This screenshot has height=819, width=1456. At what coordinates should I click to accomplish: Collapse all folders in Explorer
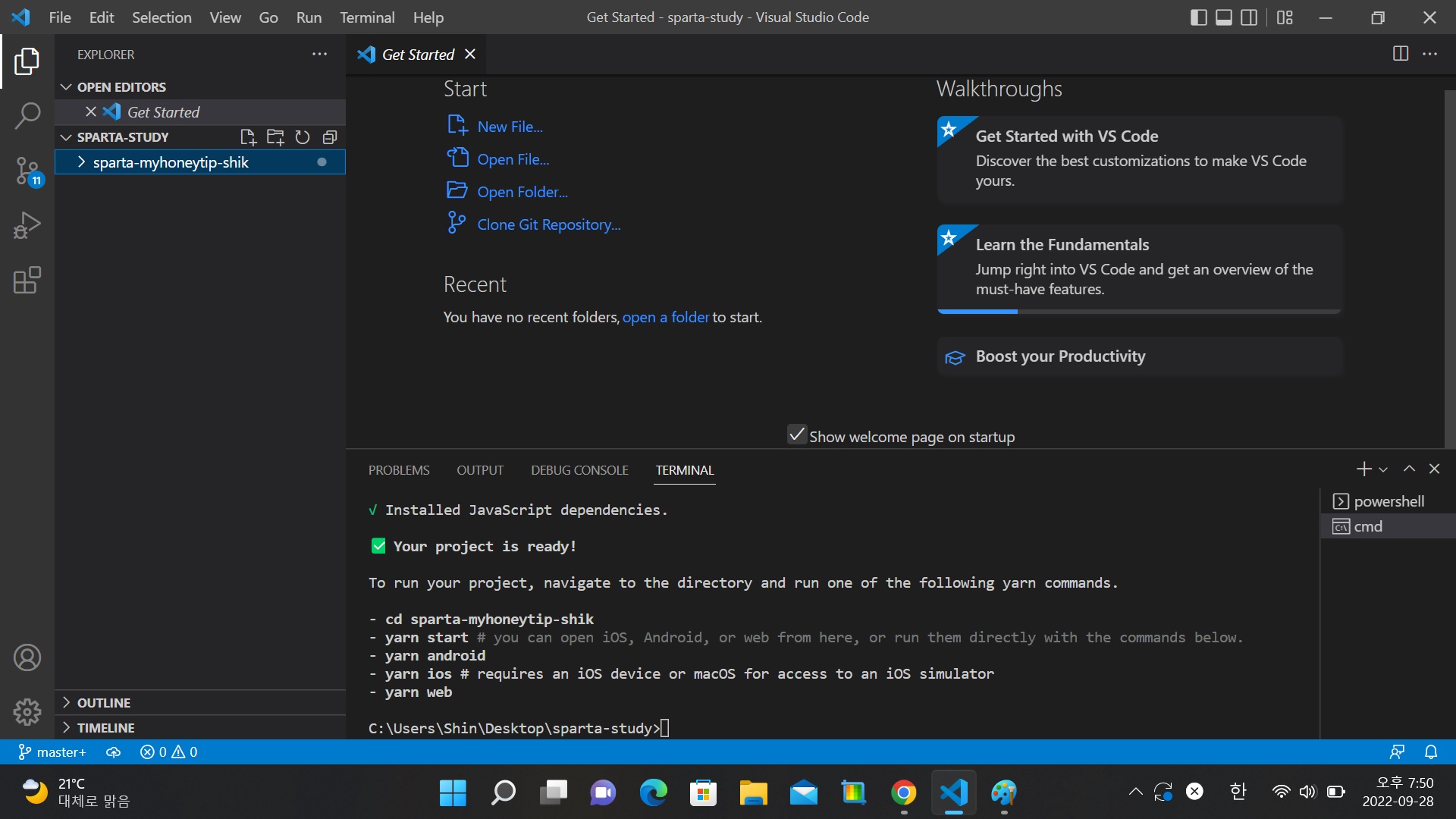[x=330, y=137]
